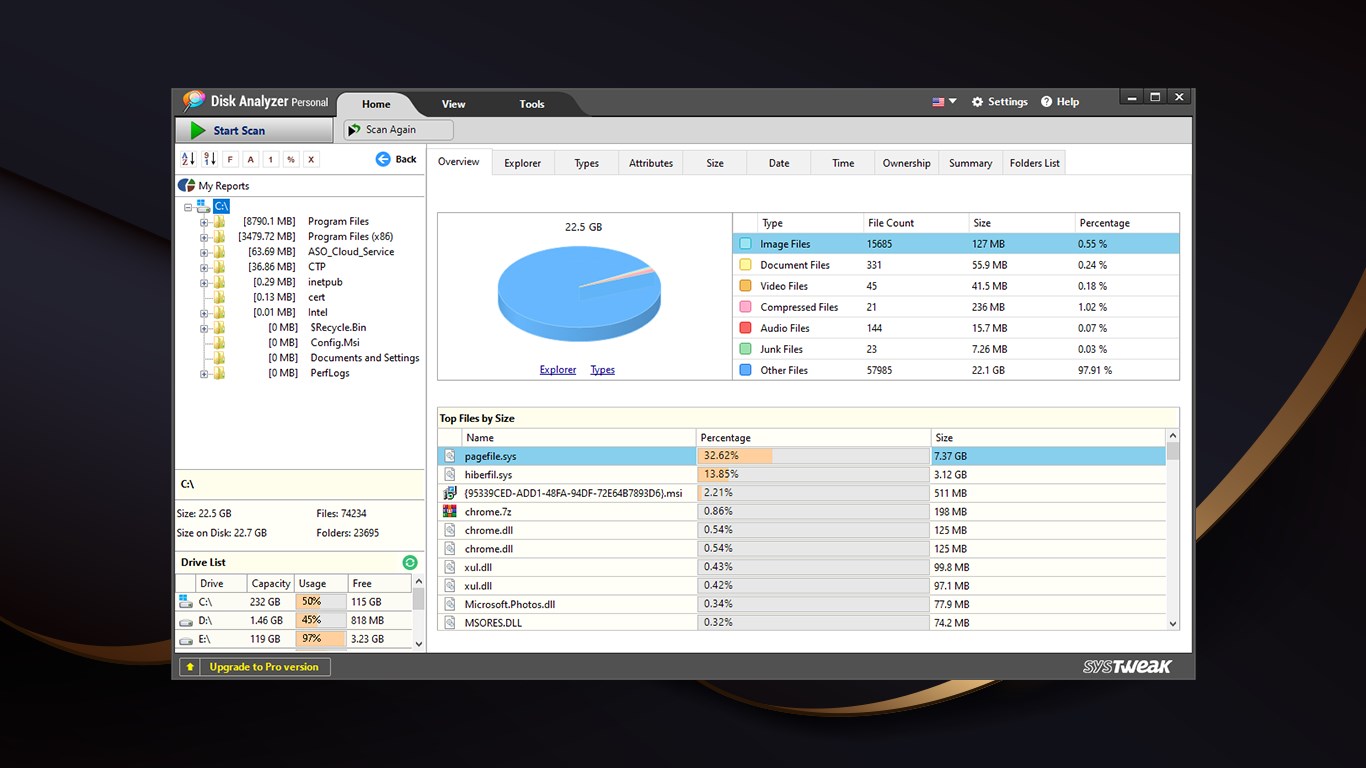1366x768 pixels.
Task: Click the Scan Again arrow icon
Action: pyautogui.click(x=354, y=130)
